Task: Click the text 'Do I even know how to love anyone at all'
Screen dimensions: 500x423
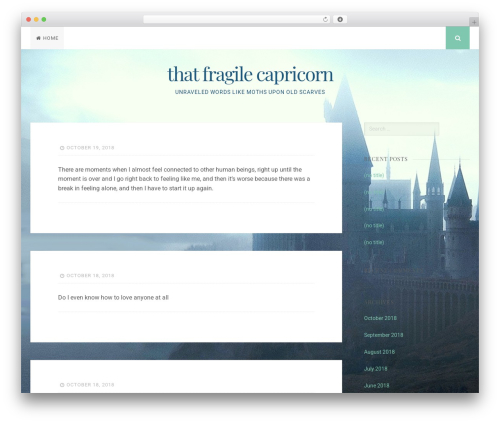Action: pos(113,297)
